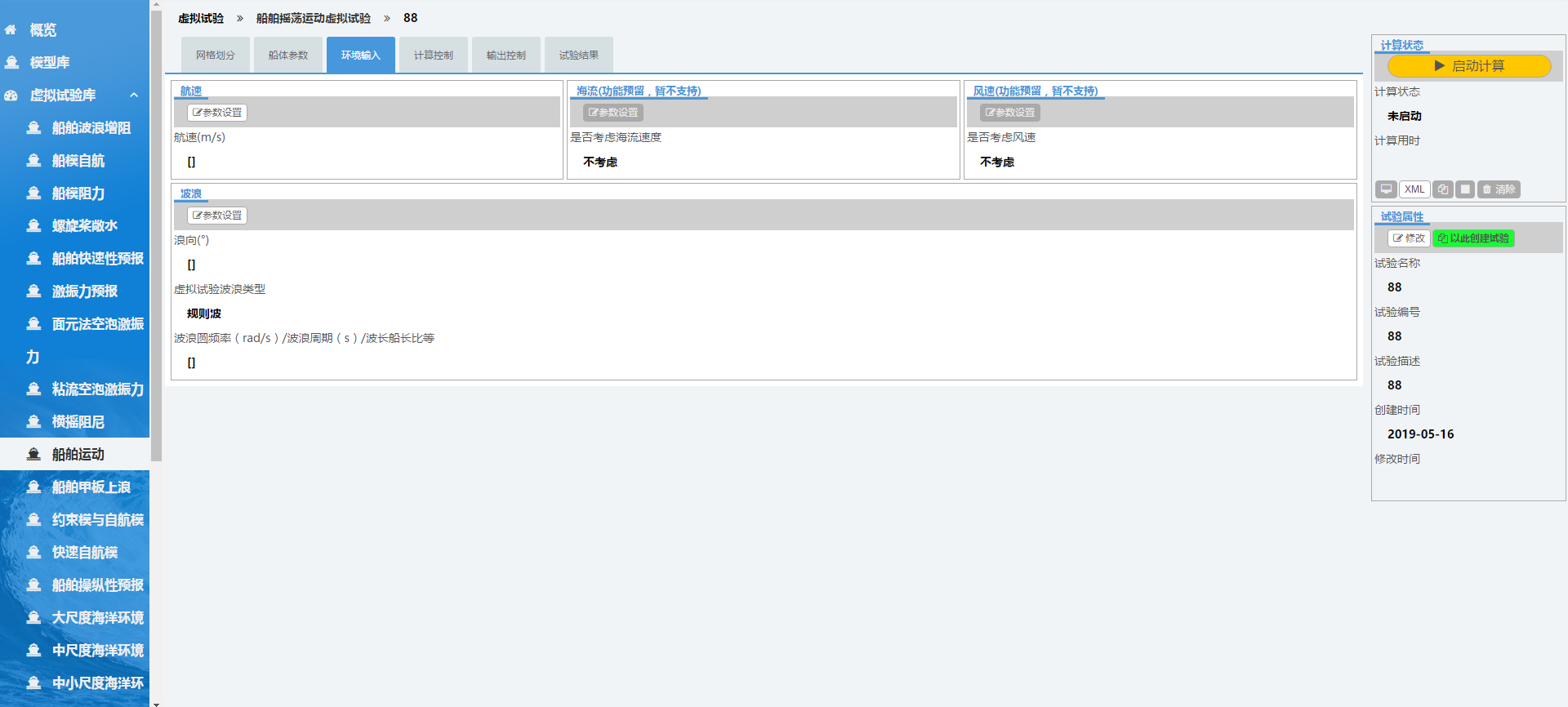Click 参数设置 under the 波浪 section

[217, 216]
